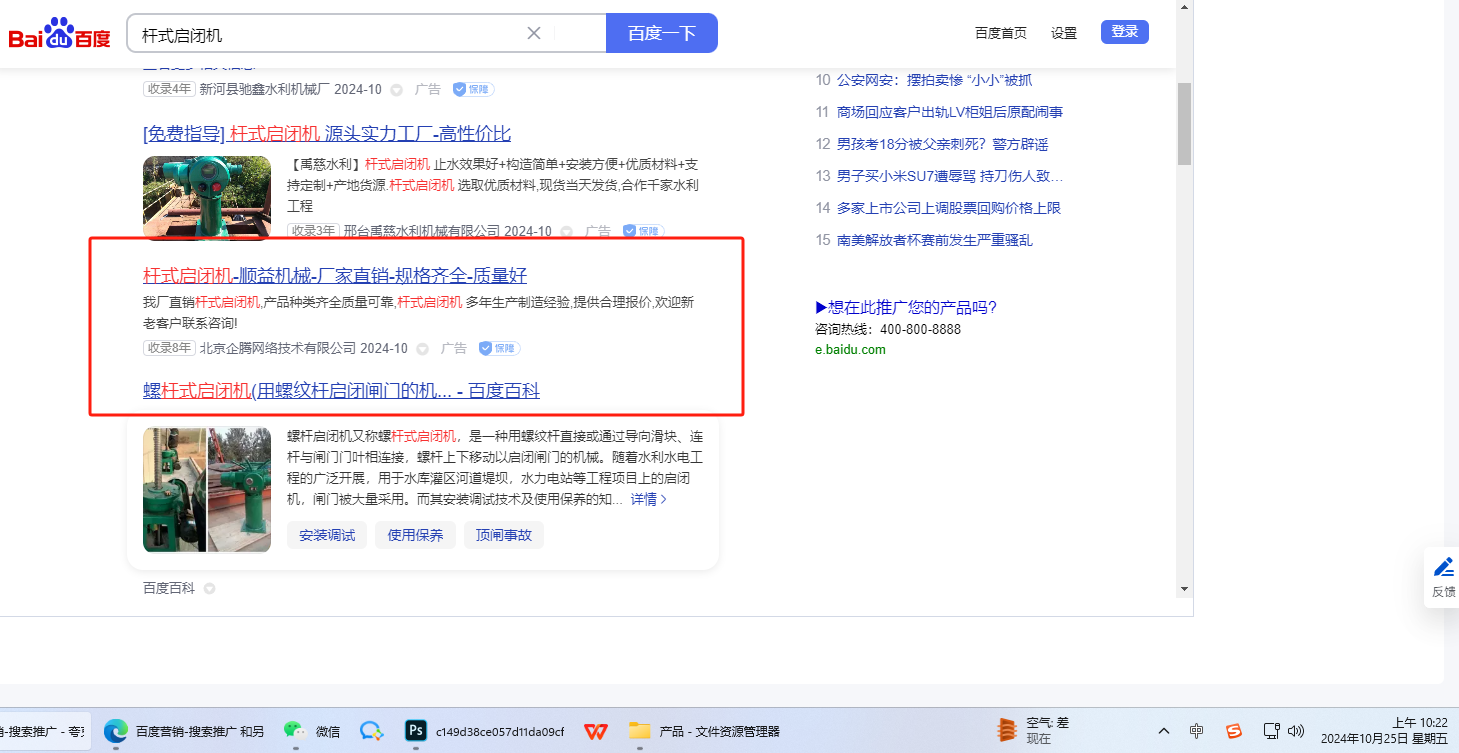Expand 详情 on the Baidu Baike result
The height and width of the screenshot is (753, 1459).
click(x=648, y=499)
